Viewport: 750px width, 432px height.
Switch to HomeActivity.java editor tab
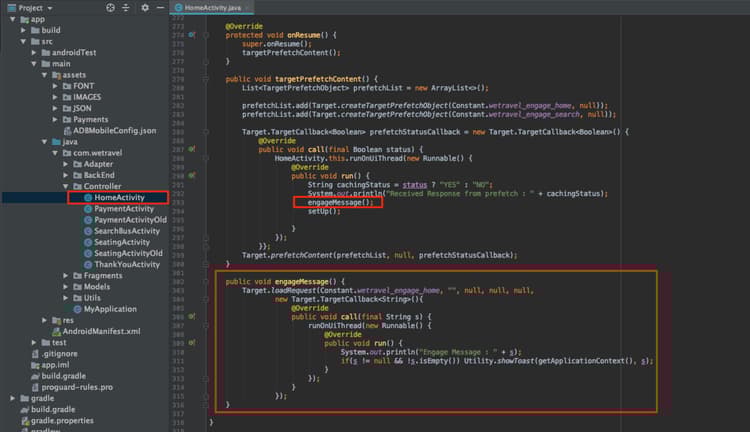212,8
